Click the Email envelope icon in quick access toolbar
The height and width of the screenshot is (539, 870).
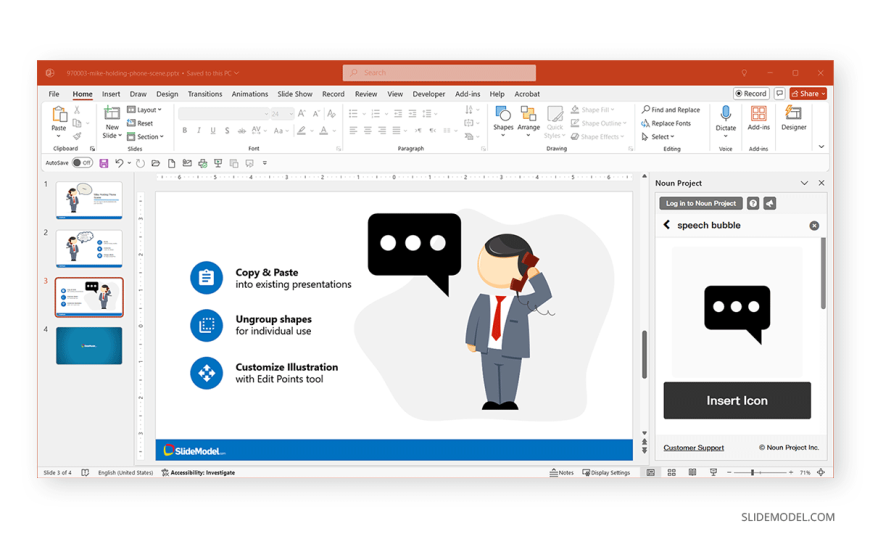187,163
